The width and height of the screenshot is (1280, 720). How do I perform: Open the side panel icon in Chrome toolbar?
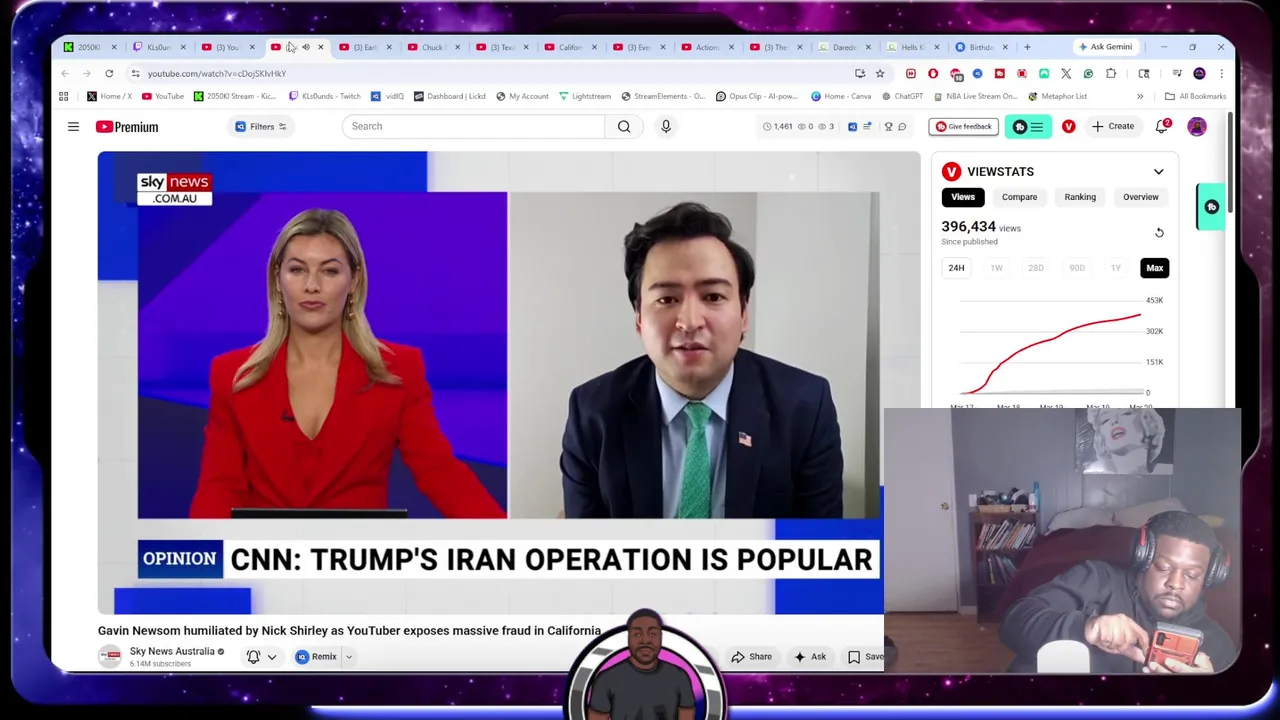[1144, 73]
